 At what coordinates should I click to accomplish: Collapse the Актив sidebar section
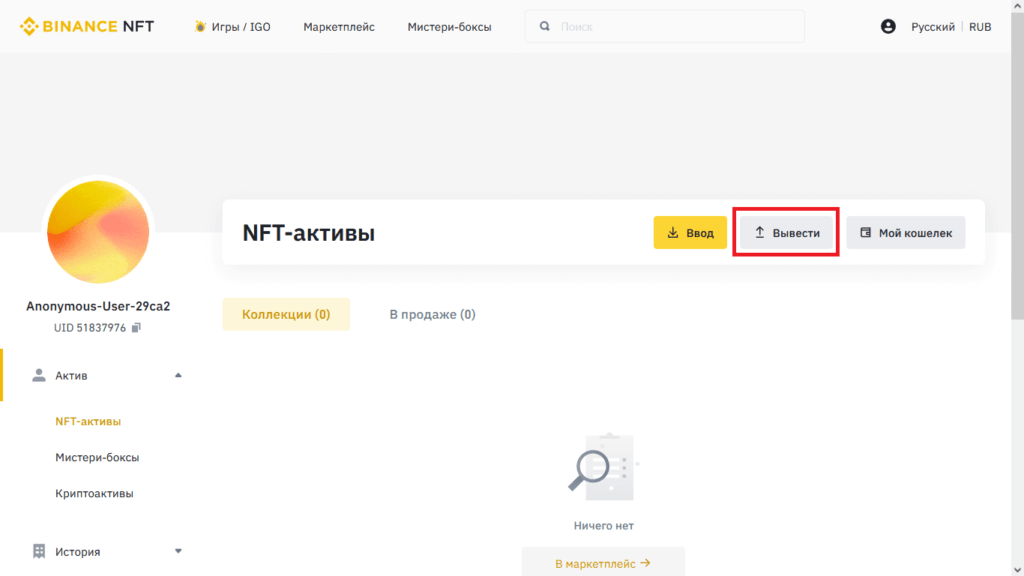(178, 376)
